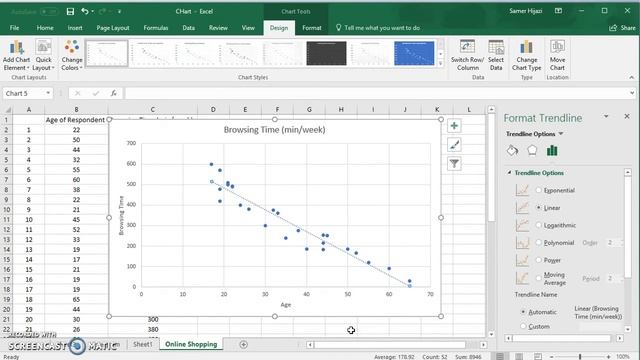Open Add Chart Element menu
This screenshot has width=640, height=360.
tap(16, 56)
